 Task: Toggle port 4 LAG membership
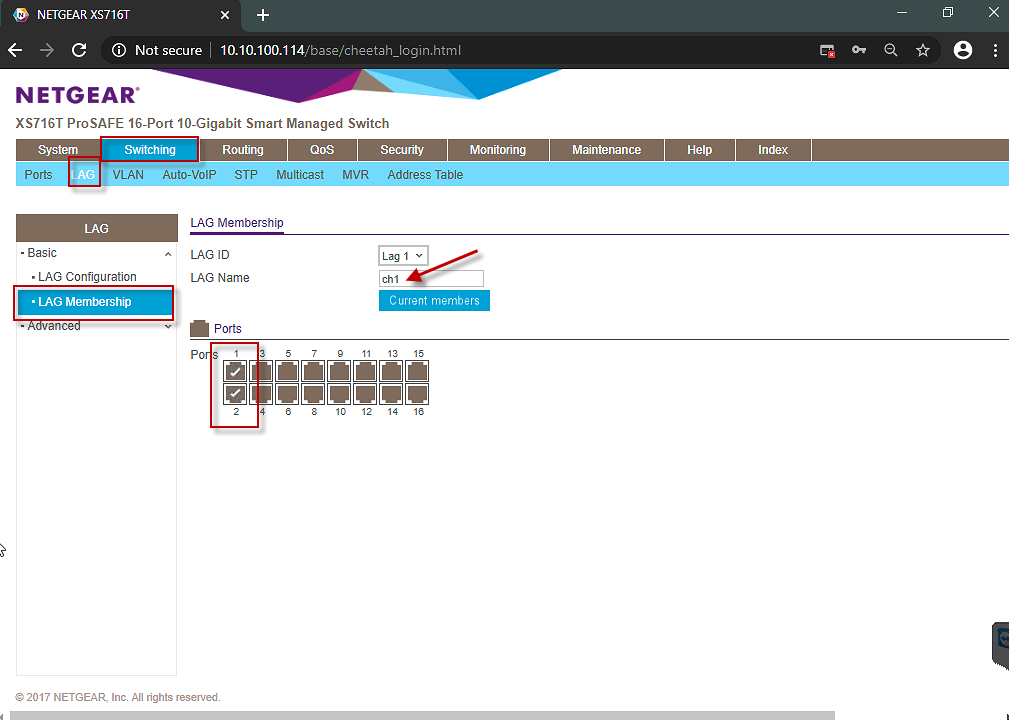coord(261,394)
